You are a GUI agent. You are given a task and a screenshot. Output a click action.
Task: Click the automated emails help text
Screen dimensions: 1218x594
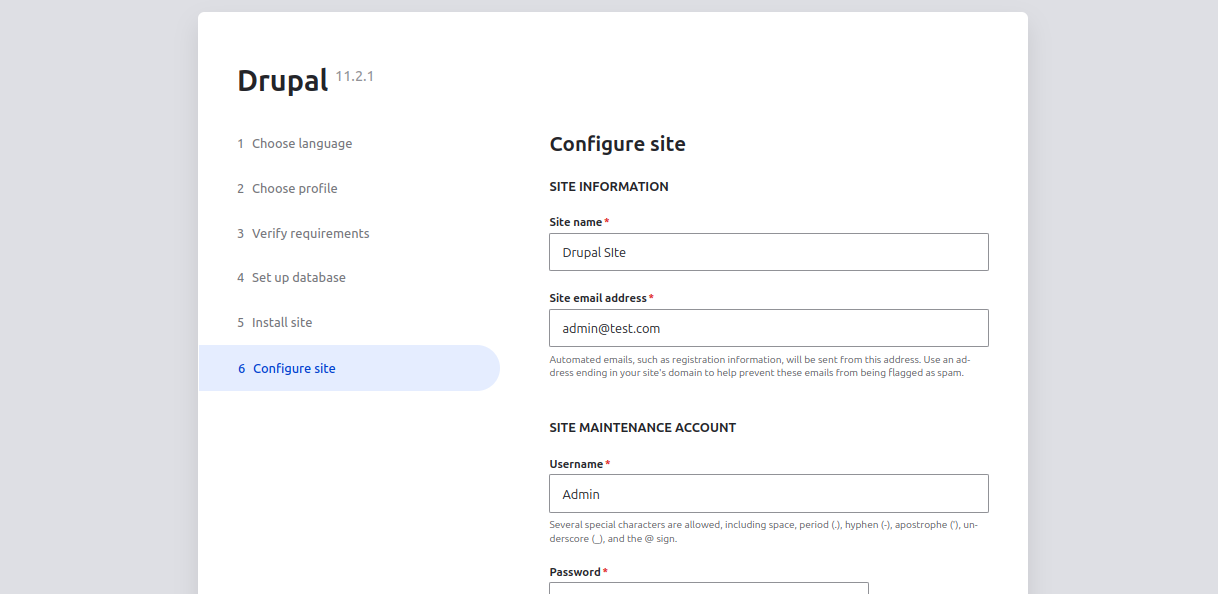pyautogui.click(x=760, y=366)
